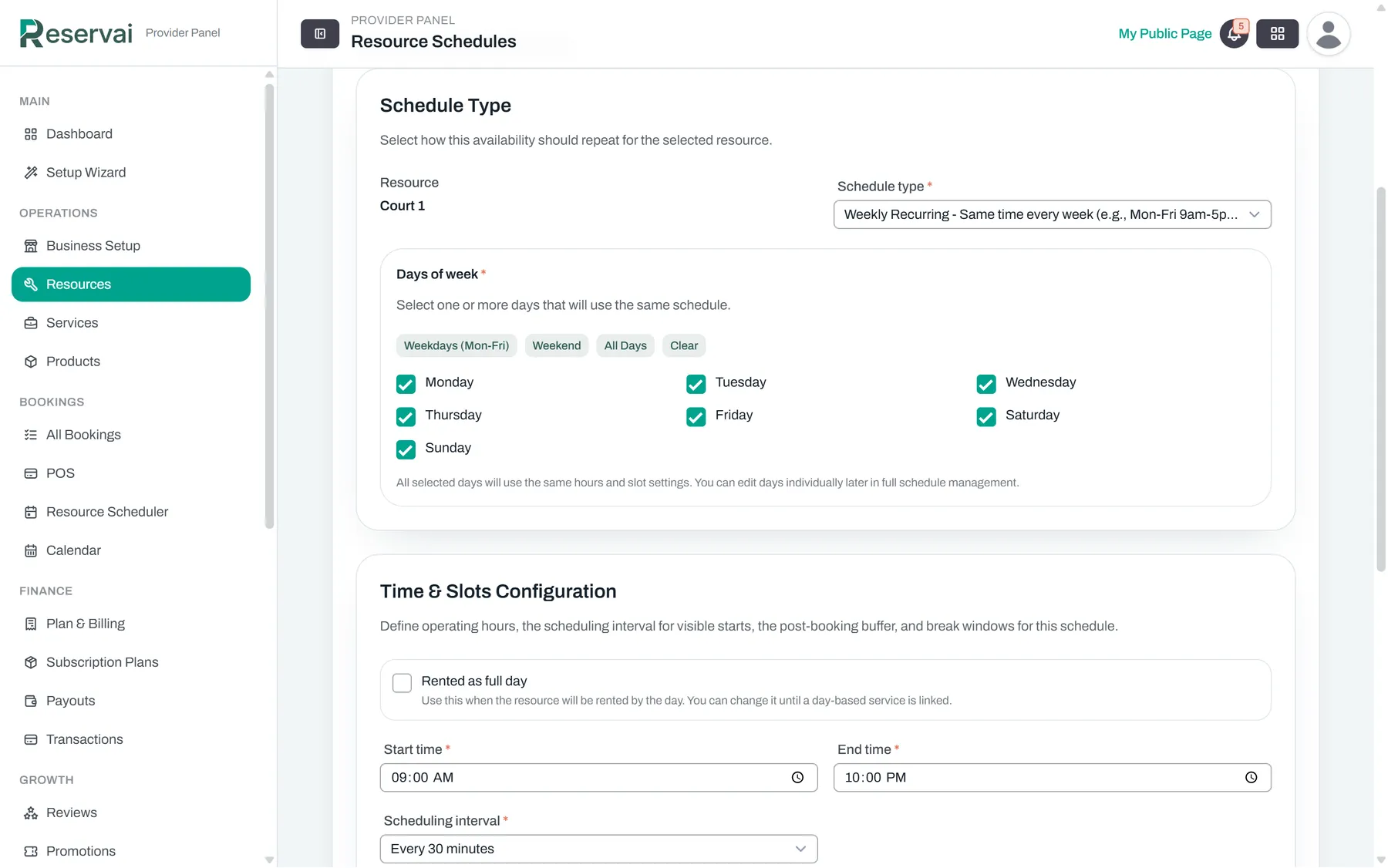This screenshot has height=868, width=1388.
Task: Click the Transactions card icon
Action: pos(31,739)
